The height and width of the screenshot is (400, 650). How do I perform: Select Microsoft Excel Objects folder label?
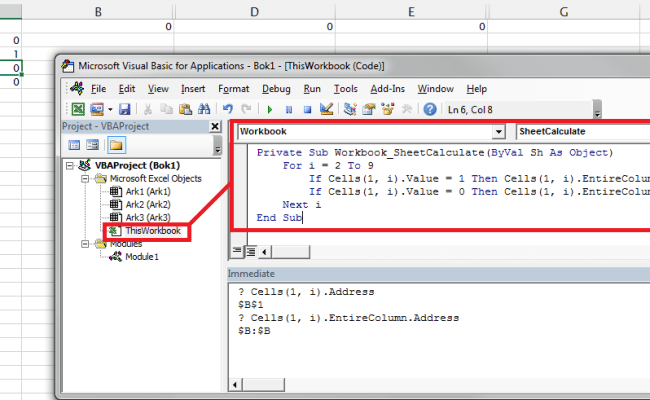click(155, 179)
